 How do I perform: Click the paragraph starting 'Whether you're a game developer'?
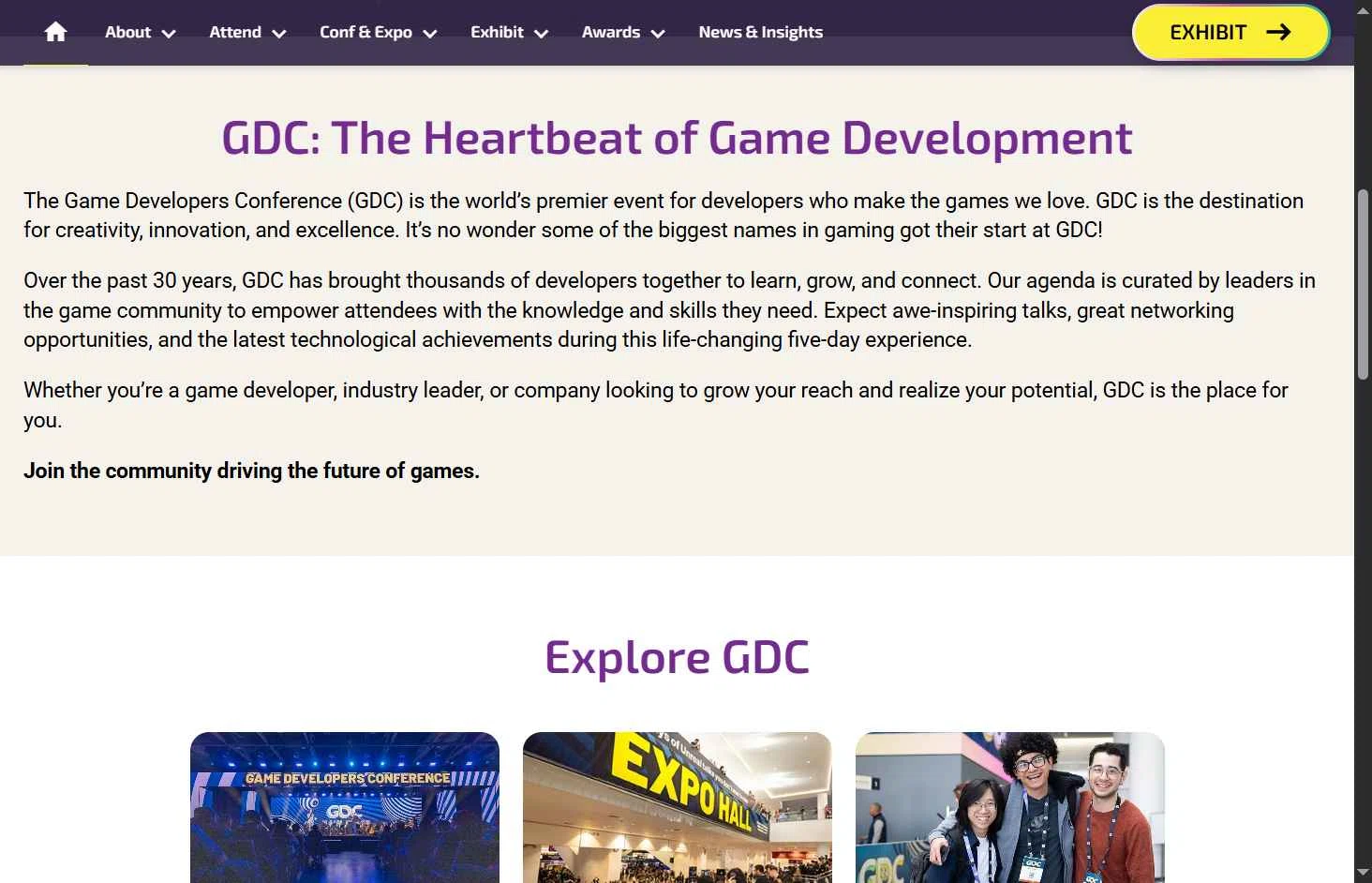(656, 405)
